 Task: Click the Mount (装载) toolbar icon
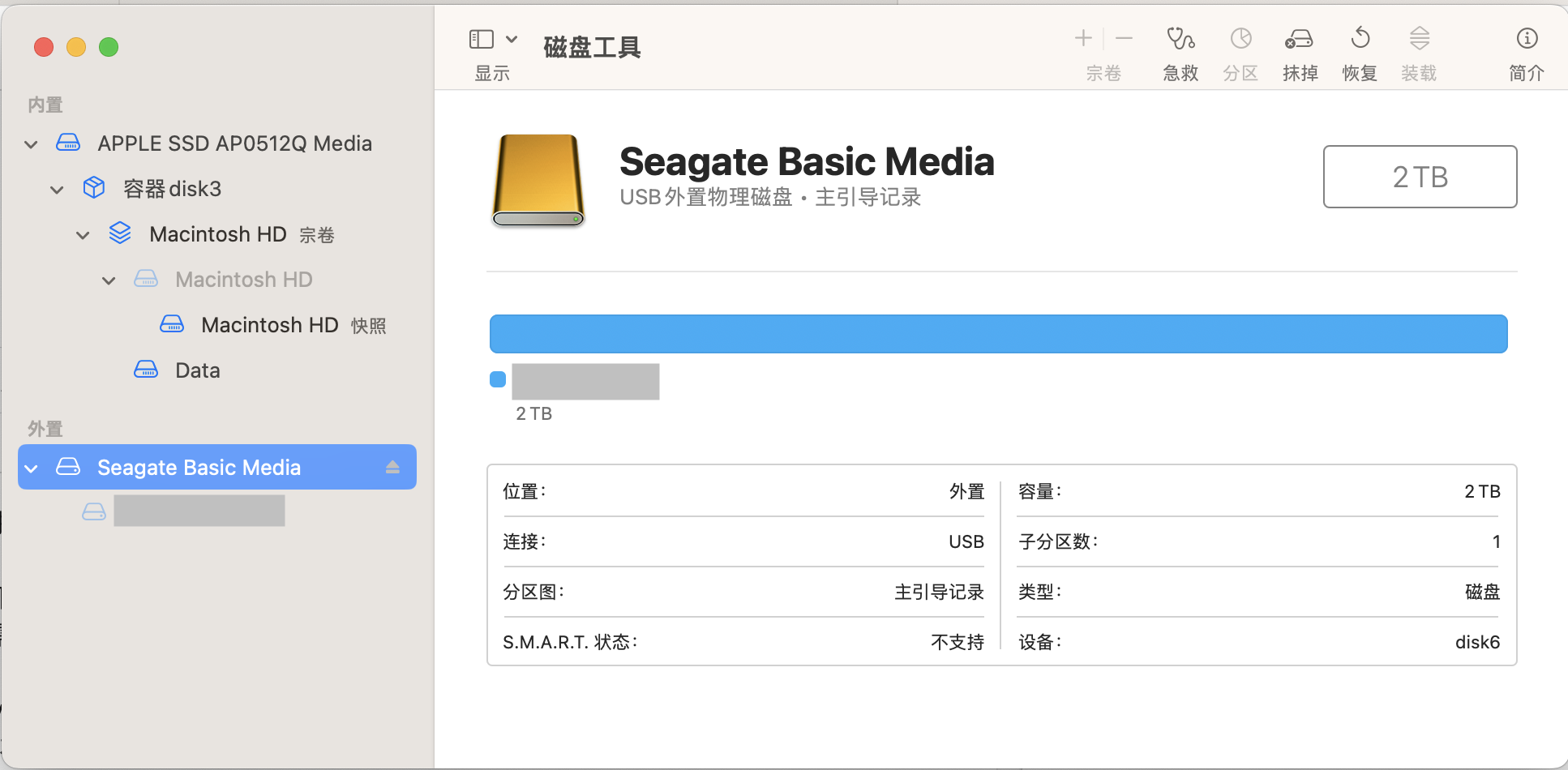click(1419, 39)
